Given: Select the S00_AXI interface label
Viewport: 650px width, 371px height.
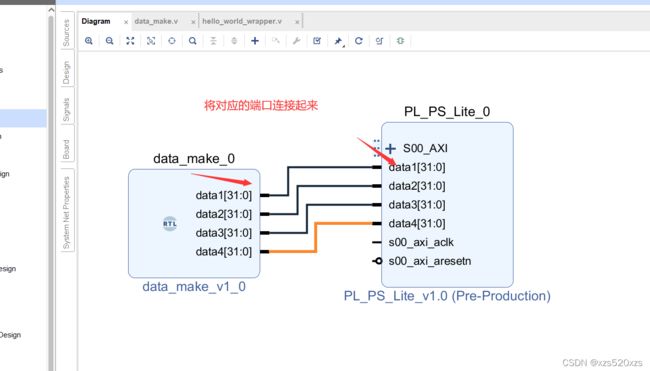Looking at the screenshot, I should pos(425,148).
